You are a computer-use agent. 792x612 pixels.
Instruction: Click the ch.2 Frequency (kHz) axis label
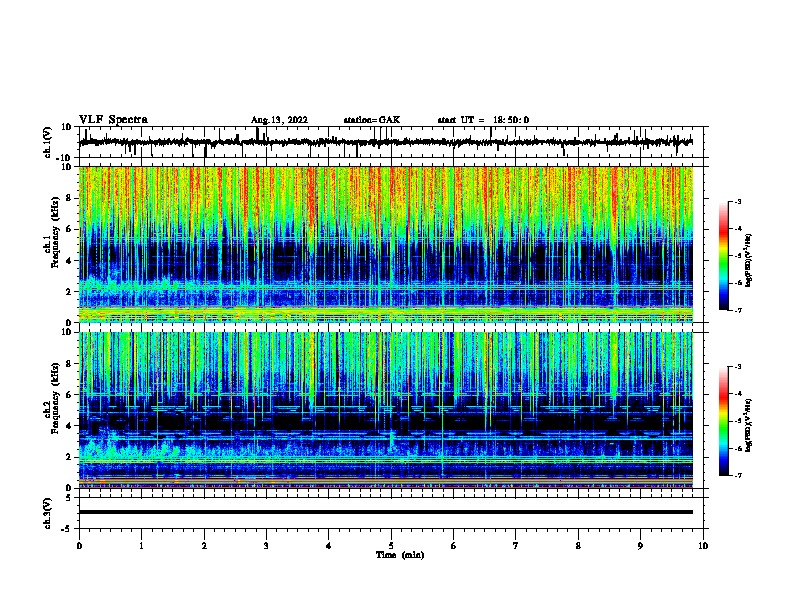[53, 398]
